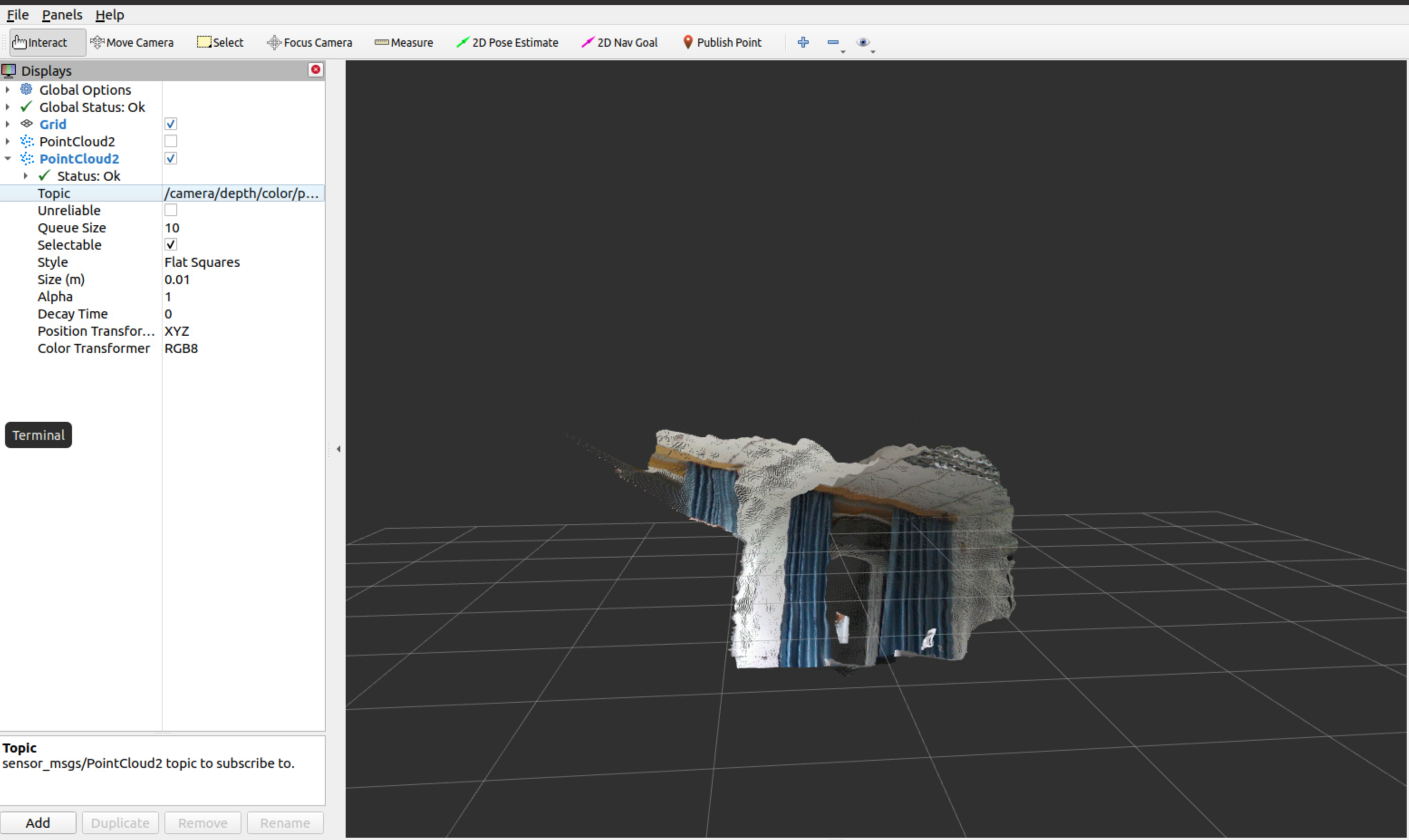Choose the Select tool

click(x=220, y=43)
